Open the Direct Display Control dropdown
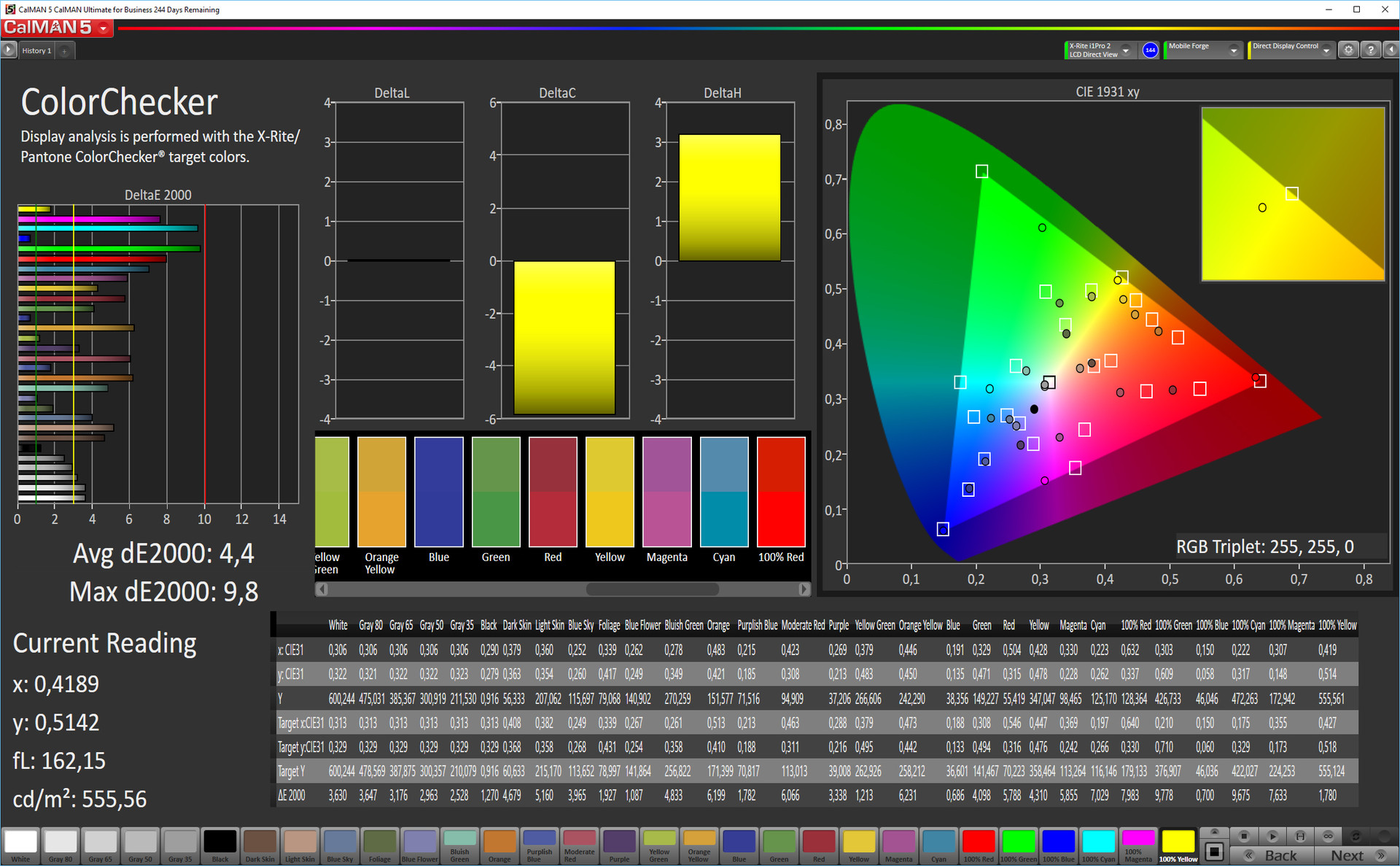Viewport: 1400px width, 866px height. pyautogui.click(x=1326, y=50)
